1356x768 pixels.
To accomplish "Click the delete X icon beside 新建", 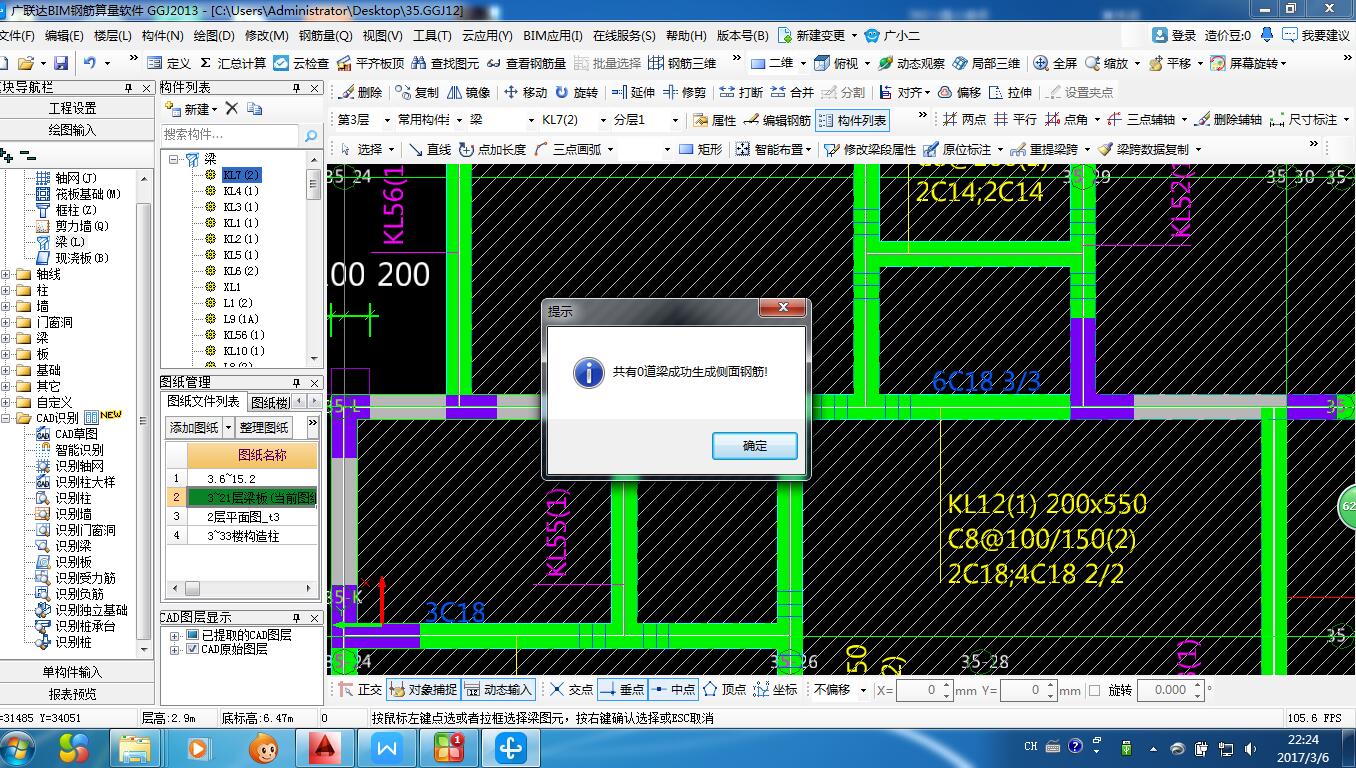I will click(x=232, y=108).
